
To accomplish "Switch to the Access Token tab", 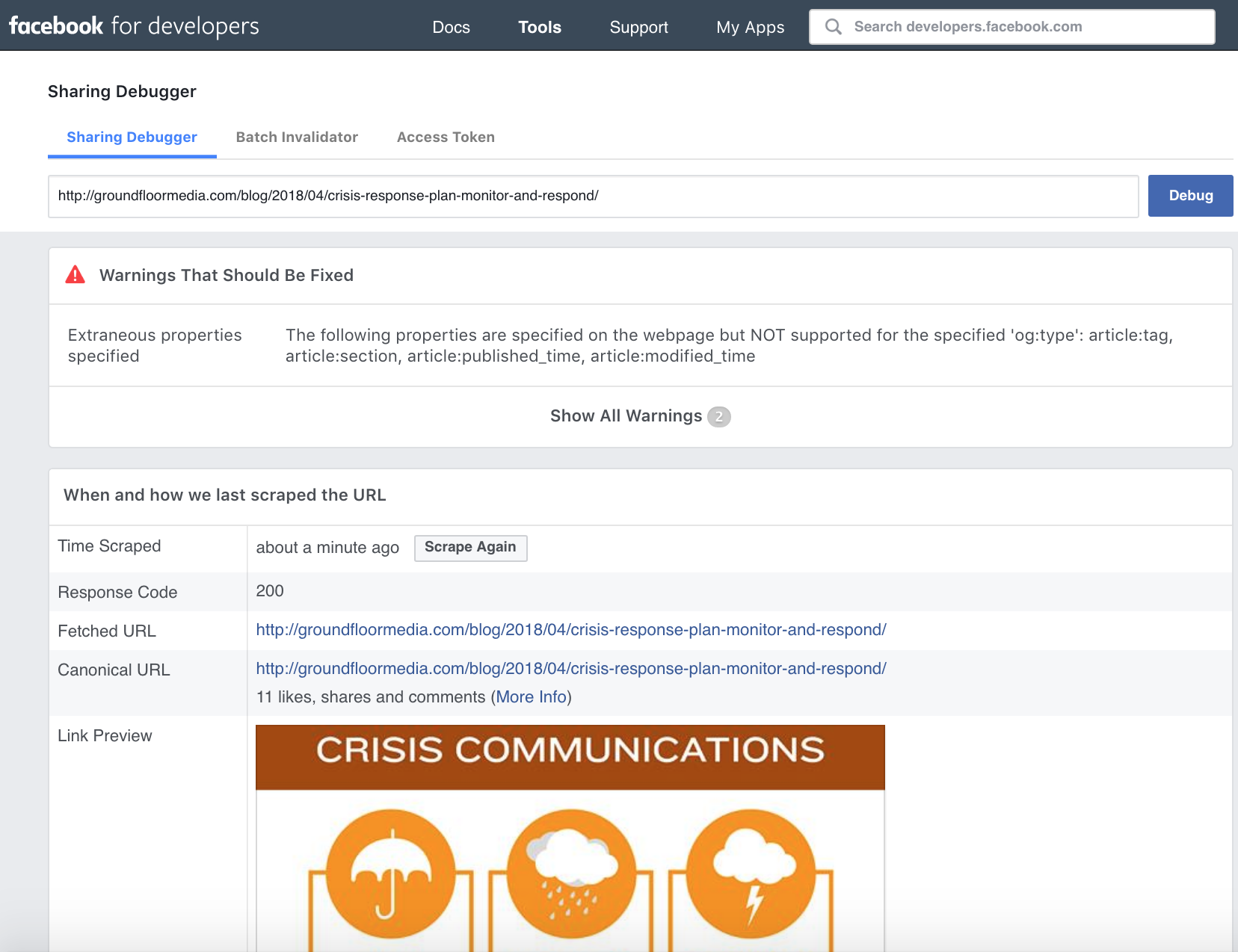I will tap(446, 137).
